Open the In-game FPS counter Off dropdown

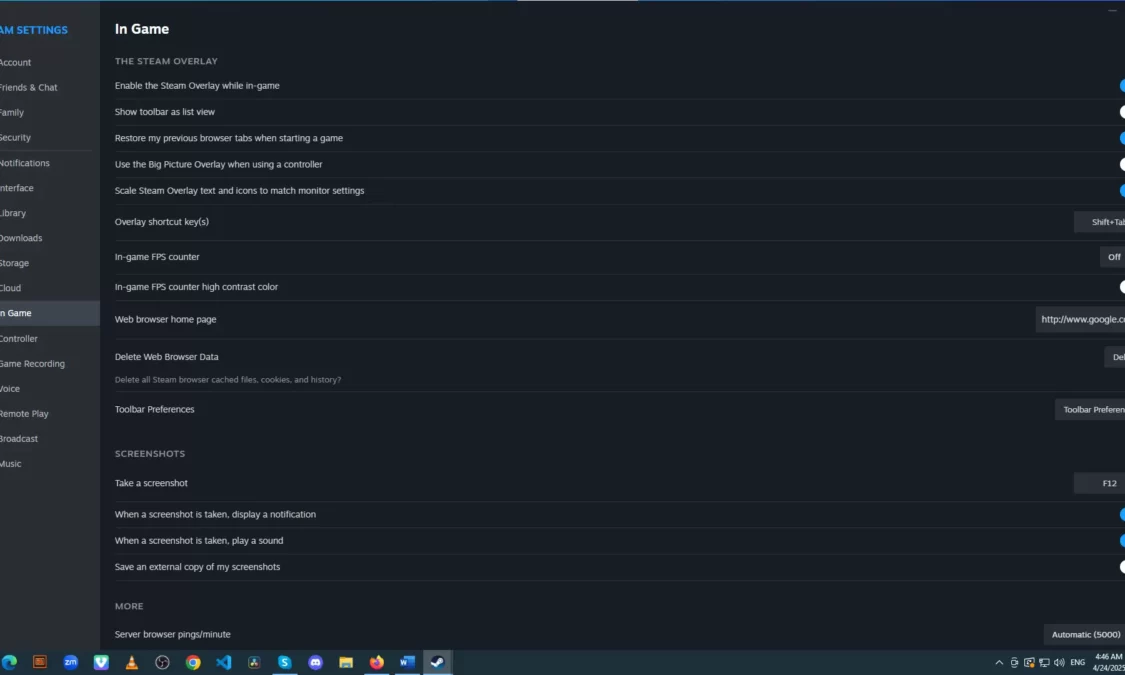(1113, 257)
